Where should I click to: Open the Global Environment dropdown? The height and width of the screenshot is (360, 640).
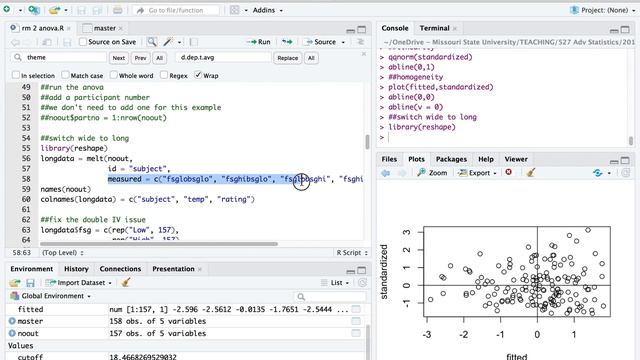tap(51, 296)
